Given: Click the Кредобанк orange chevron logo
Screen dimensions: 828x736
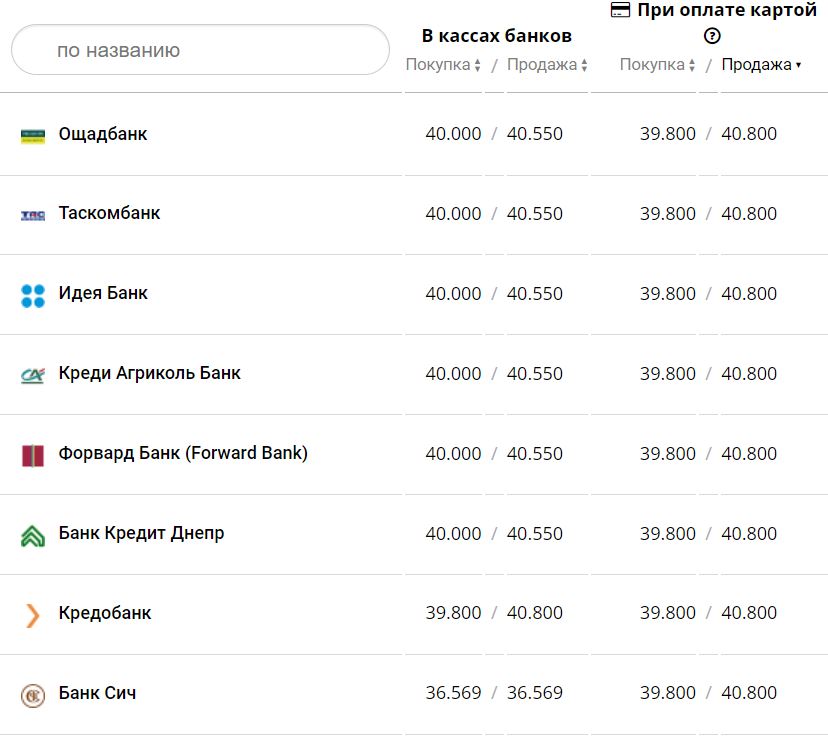Looking at the screenshot, I should tap(33, 614).
